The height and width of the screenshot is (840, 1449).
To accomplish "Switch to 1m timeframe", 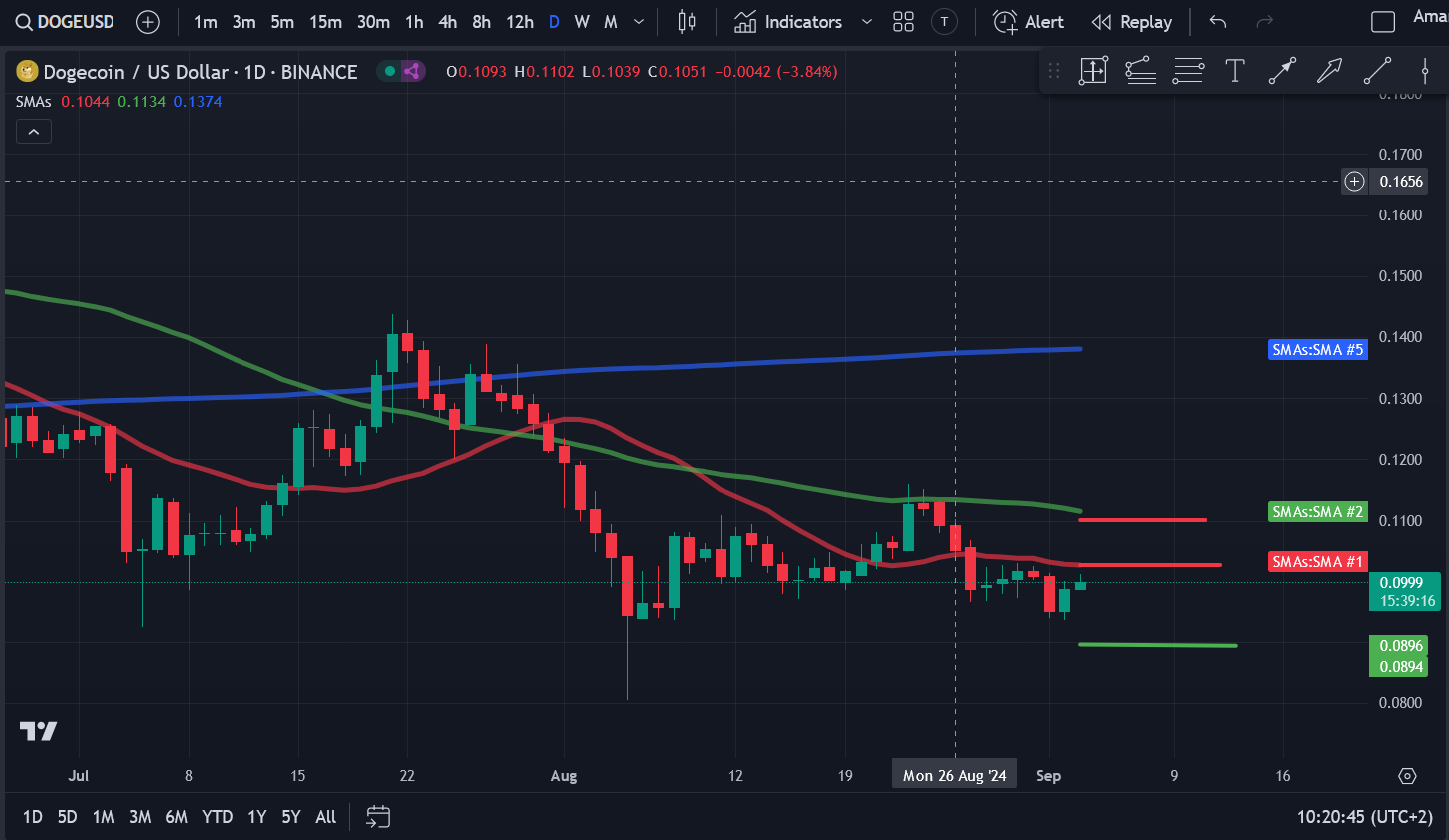I will click(x=206, y=22).
